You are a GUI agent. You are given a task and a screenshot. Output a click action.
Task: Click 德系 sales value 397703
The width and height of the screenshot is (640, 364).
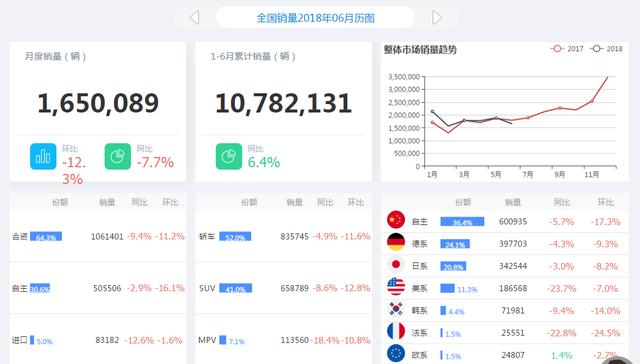pyautogui.click(x=513, y=244)
